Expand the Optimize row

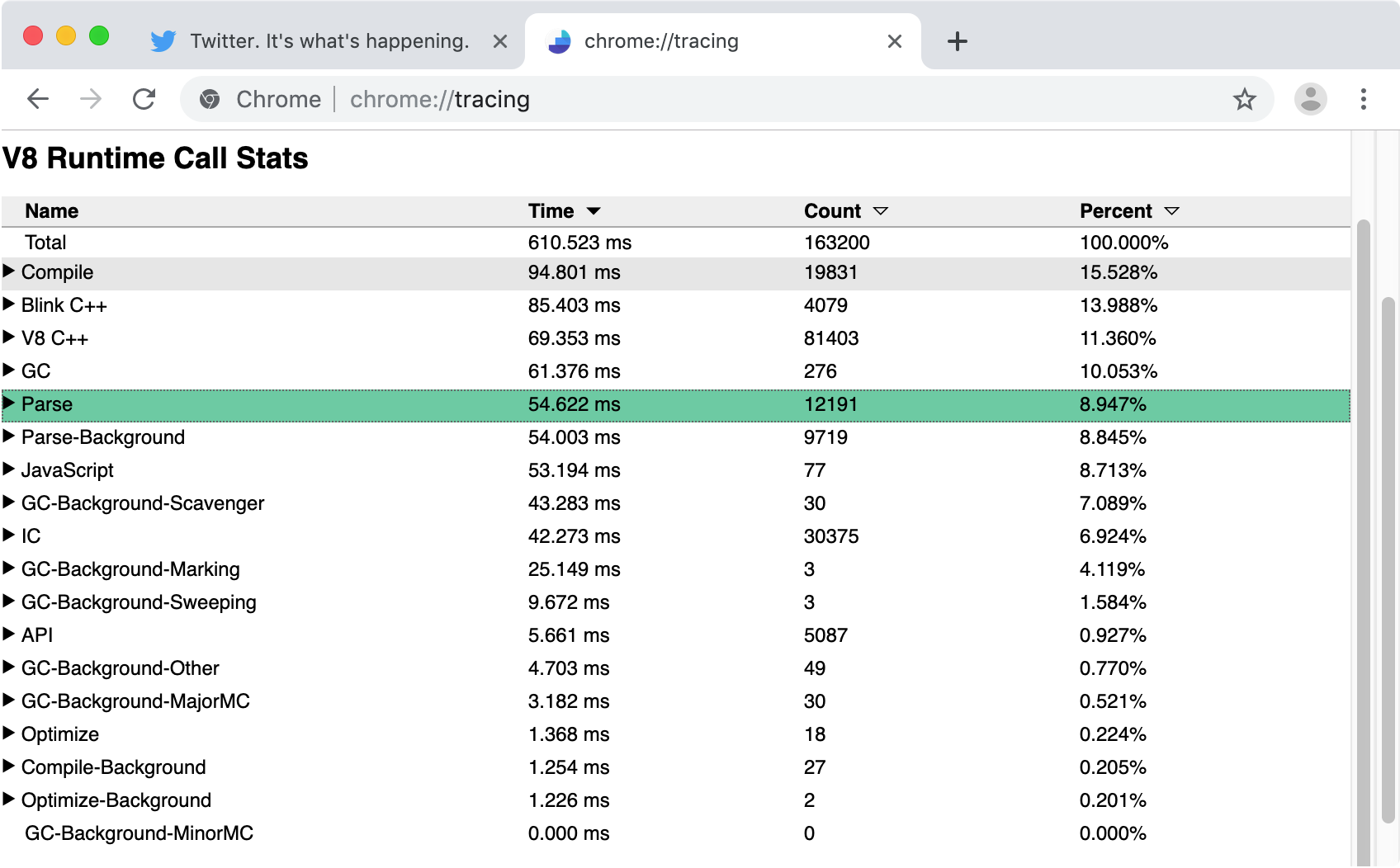point(9,733)
